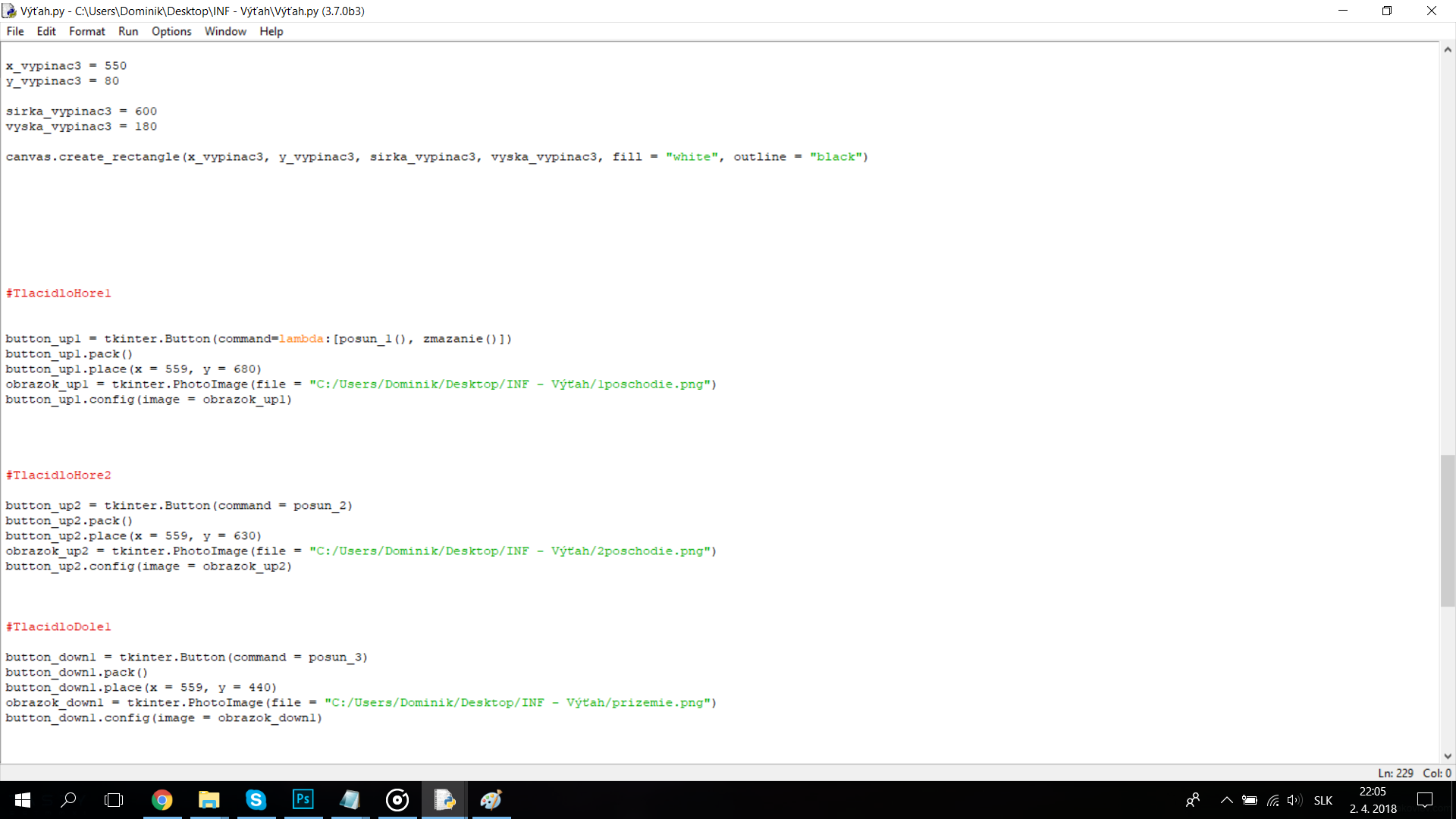Click the Windows Start button
1456x819 pixels.
coord(23,800)
